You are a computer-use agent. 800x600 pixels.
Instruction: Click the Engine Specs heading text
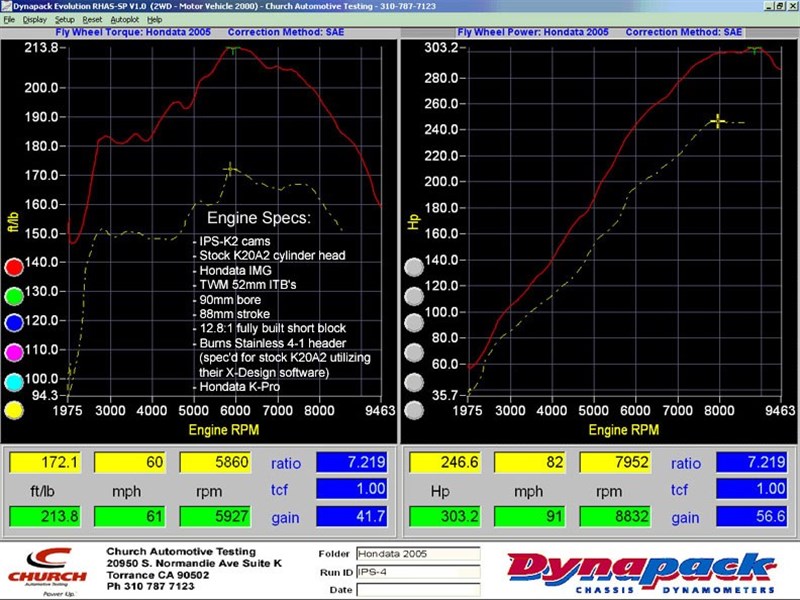[259, 218]
